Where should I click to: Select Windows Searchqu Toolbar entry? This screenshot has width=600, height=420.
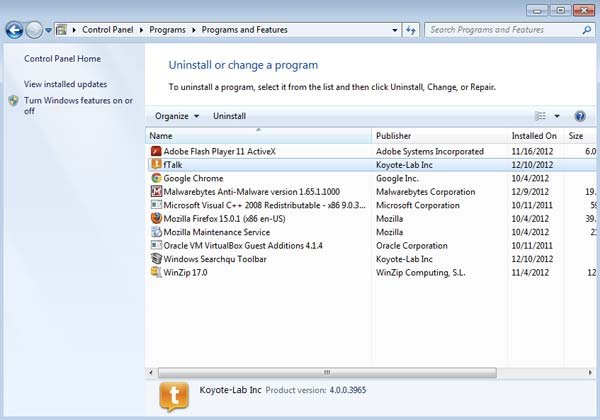(x=215, y=259)
